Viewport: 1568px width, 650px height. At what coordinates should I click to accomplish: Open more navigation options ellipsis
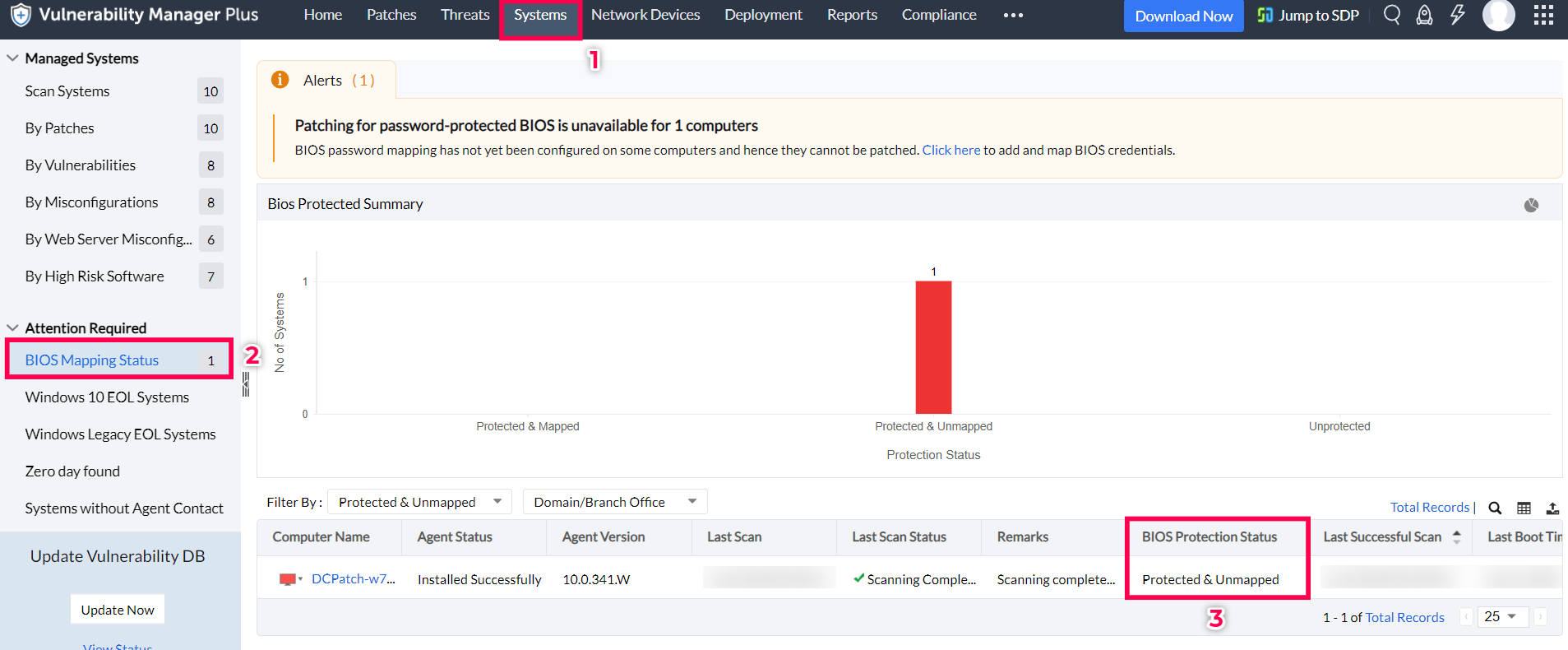[x=1013, y=16]
